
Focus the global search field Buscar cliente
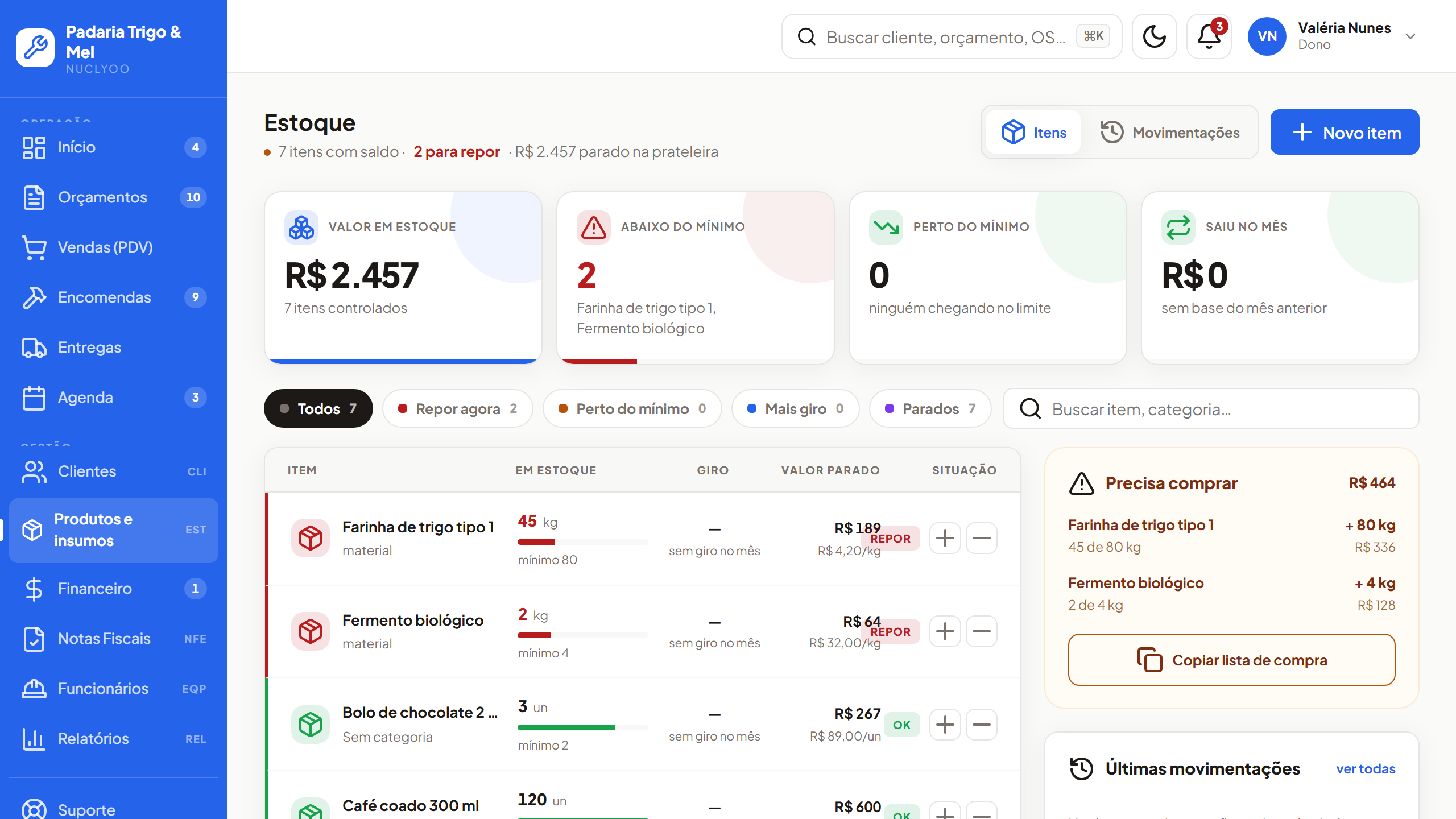(x=952, y=36)
